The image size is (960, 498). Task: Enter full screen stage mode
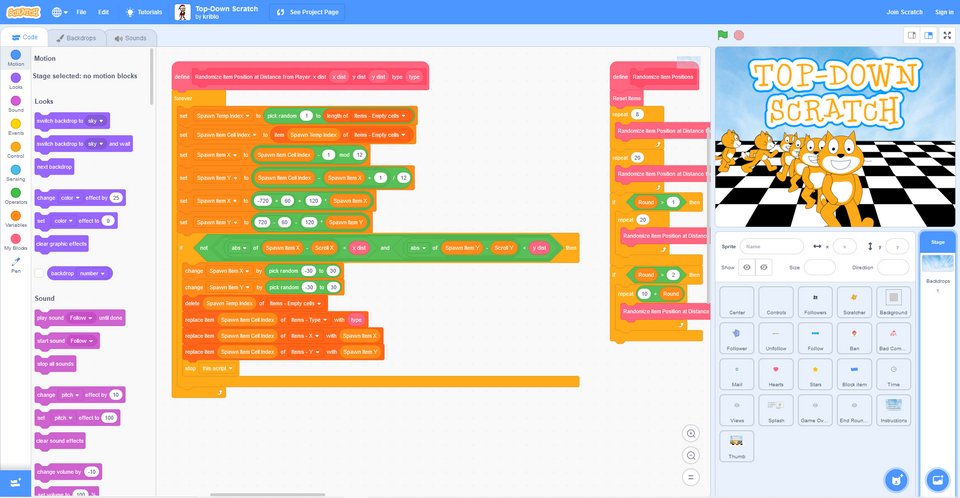click(947, 35)
